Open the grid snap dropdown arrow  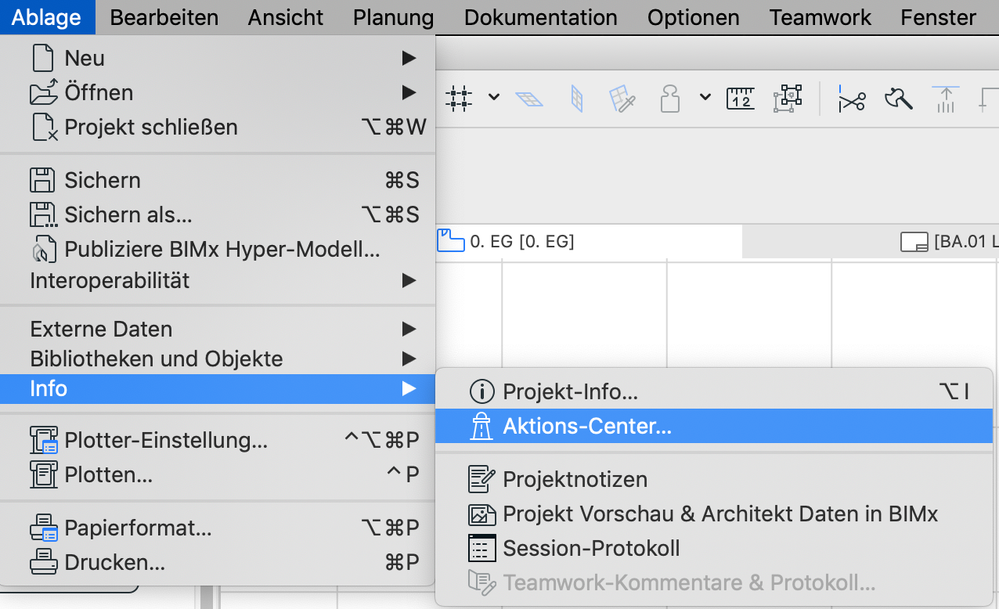tap(494, 97)
